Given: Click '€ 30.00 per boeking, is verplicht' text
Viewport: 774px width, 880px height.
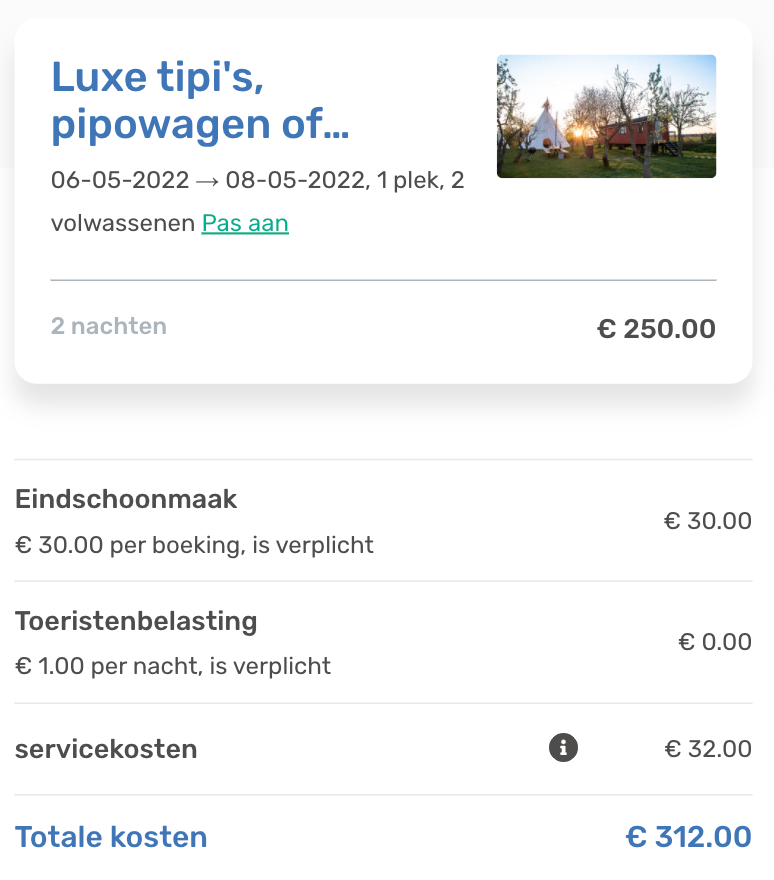Looking at the screenshot, I should 194,545.
